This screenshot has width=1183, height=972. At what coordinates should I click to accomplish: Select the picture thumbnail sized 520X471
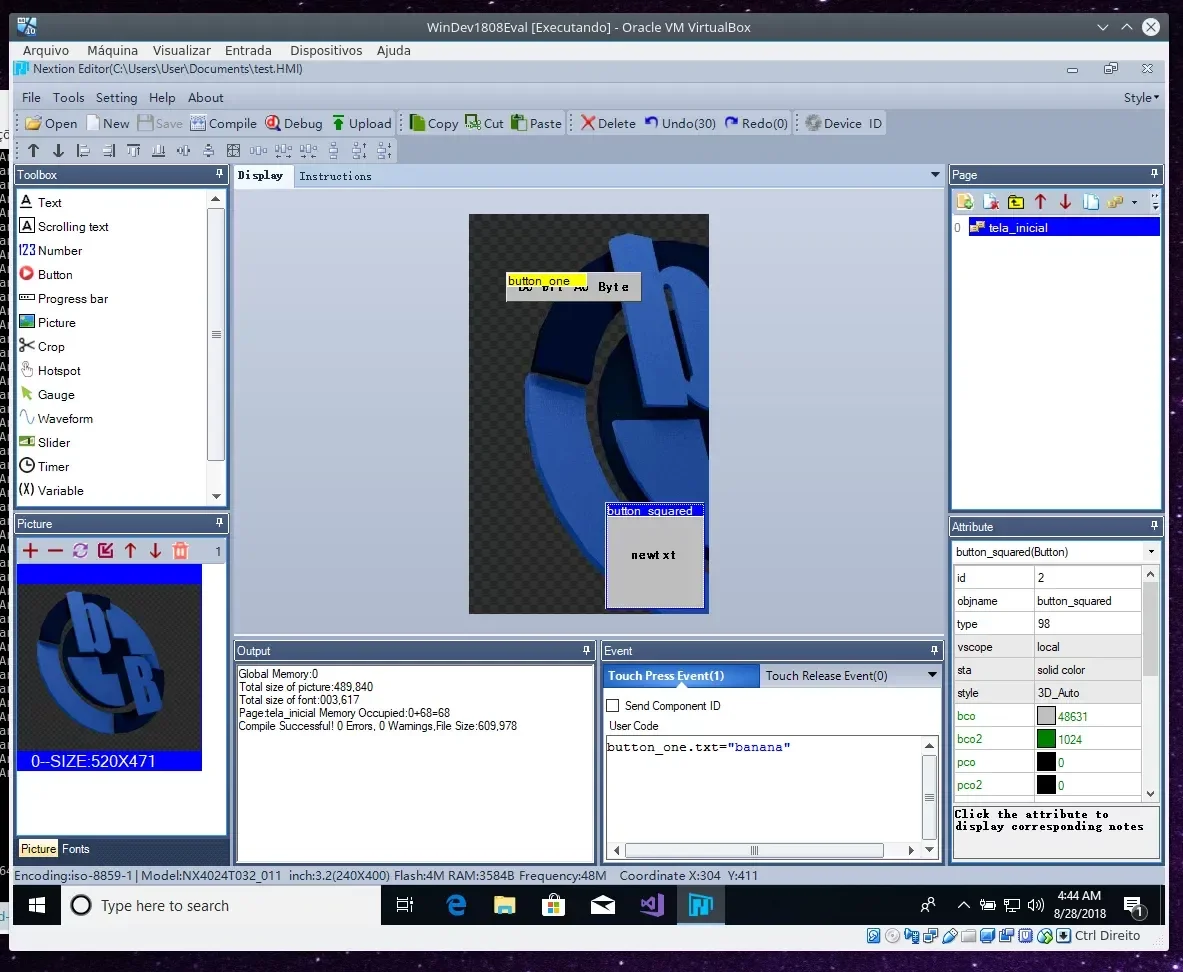coord(109,667)
